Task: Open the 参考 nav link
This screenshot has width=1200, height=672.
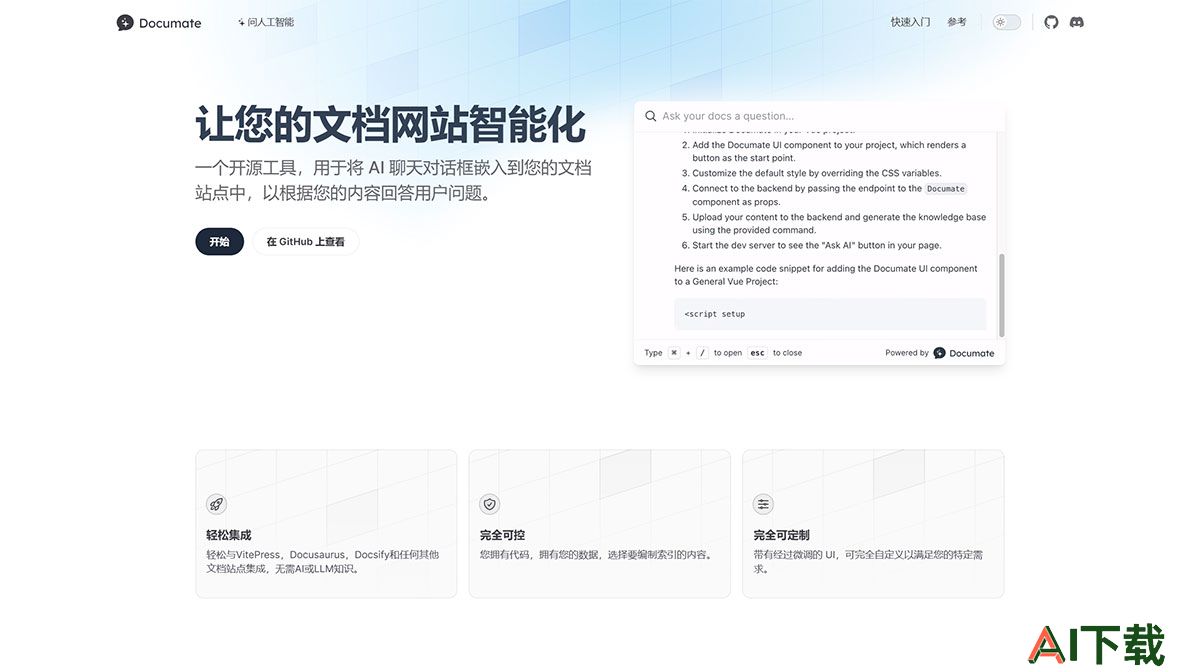Action: (x=957, y=22)
